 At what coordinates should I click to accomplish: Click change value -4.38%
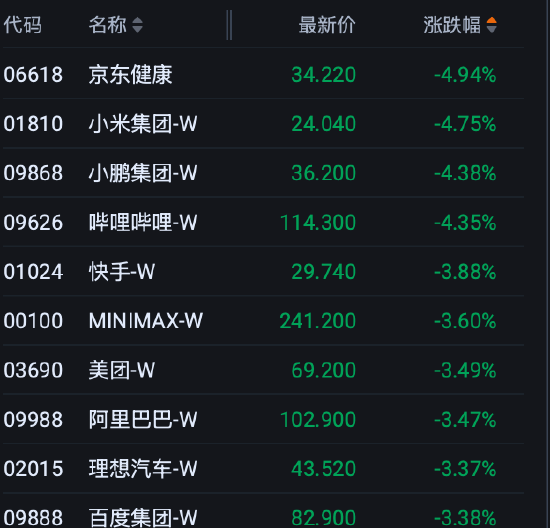click(465, 173)
